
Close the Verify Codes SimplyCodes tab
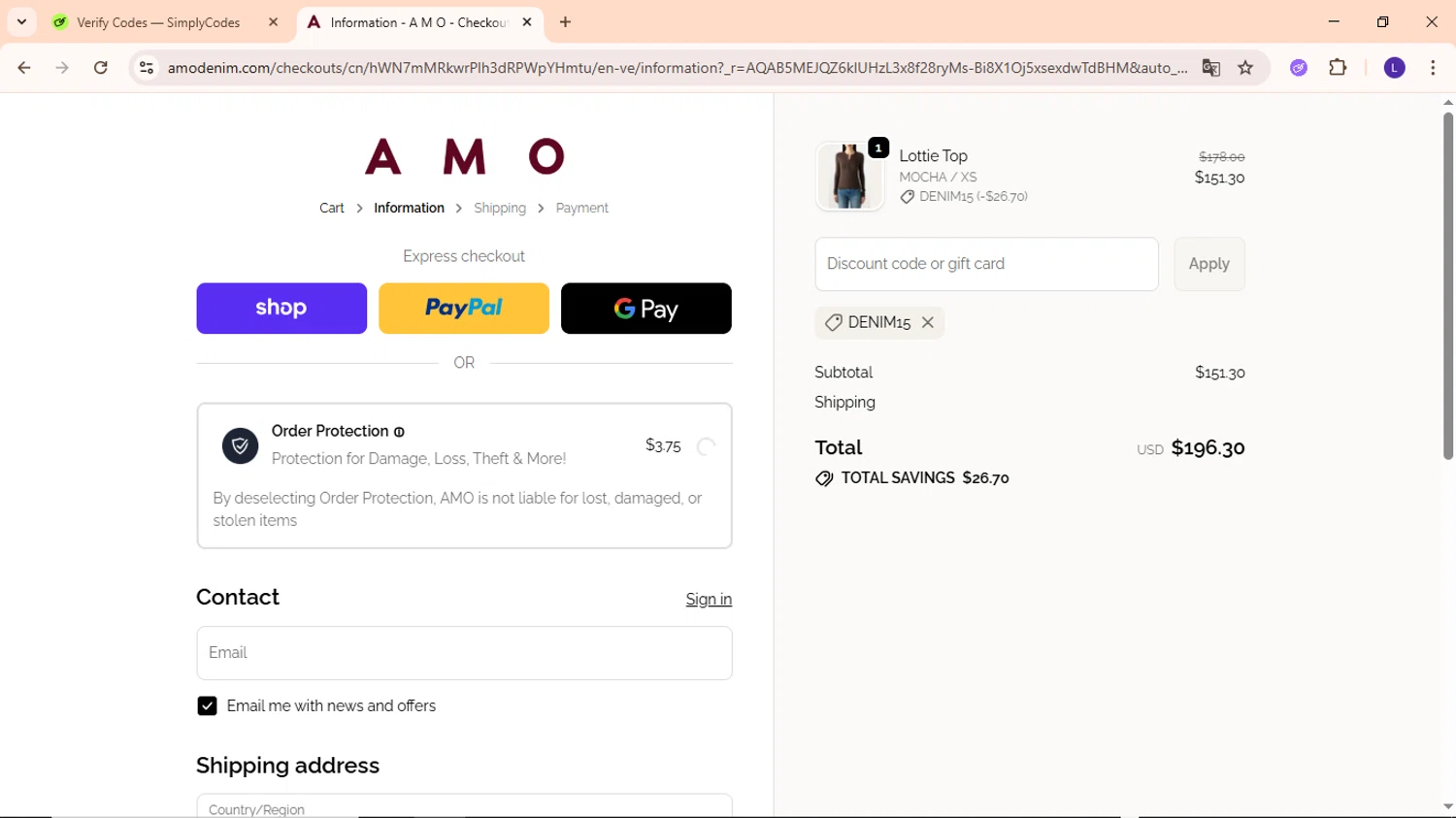(274, 22)
